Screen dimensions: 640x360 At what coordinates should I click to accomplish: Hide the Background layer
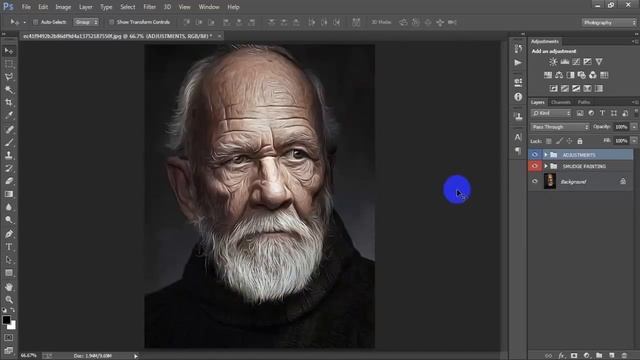click(535, 181)
